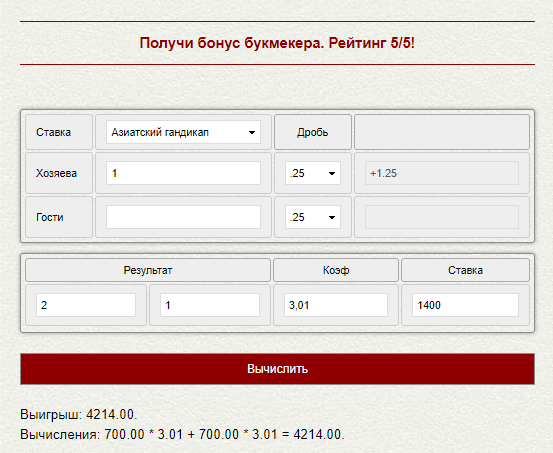Click the Коэф field with 3,01
This screenshot has height=453, width=553.
click(x=336, y=305)
